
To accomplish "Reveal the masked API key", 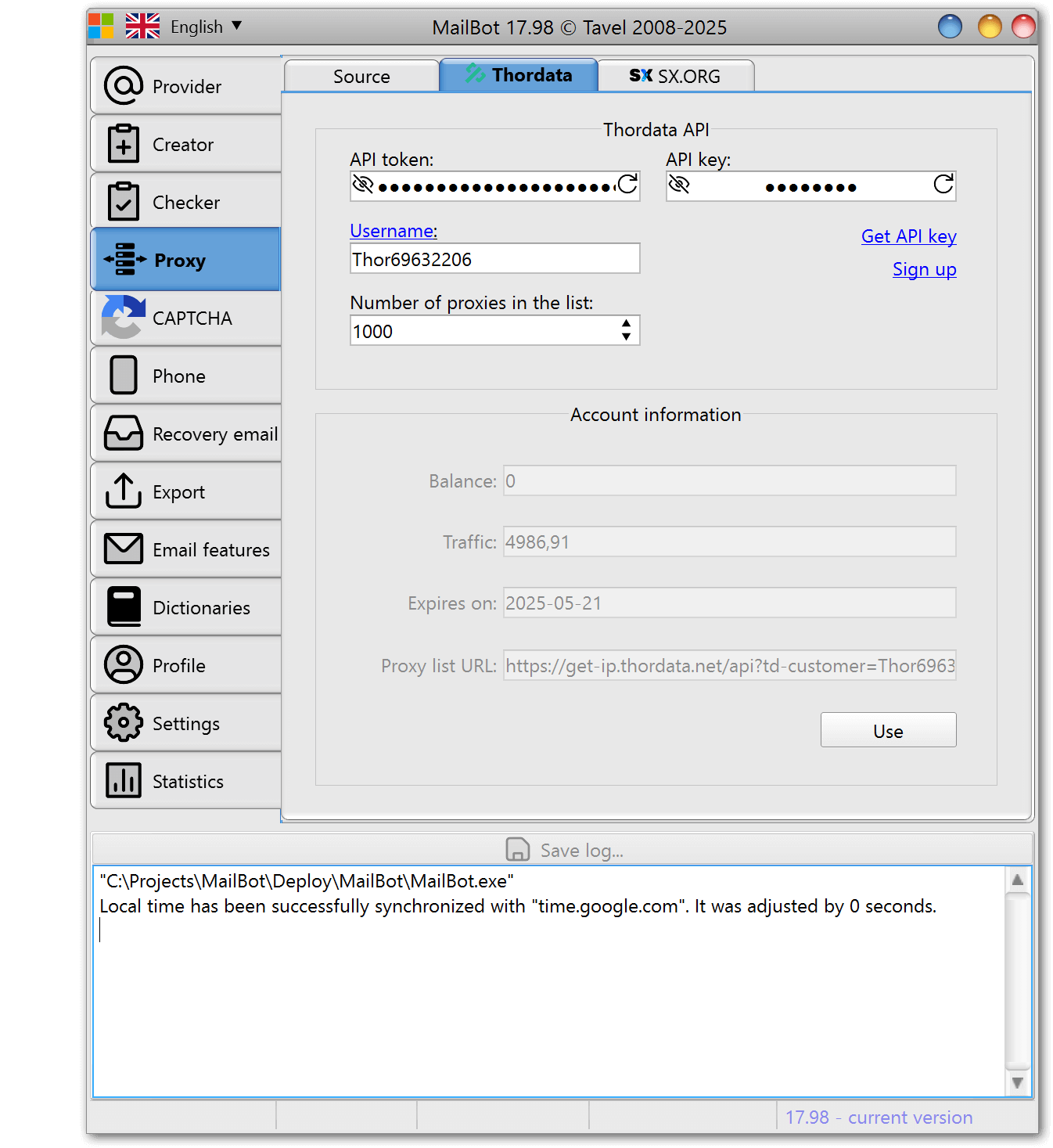I will [x=679, y=185].
